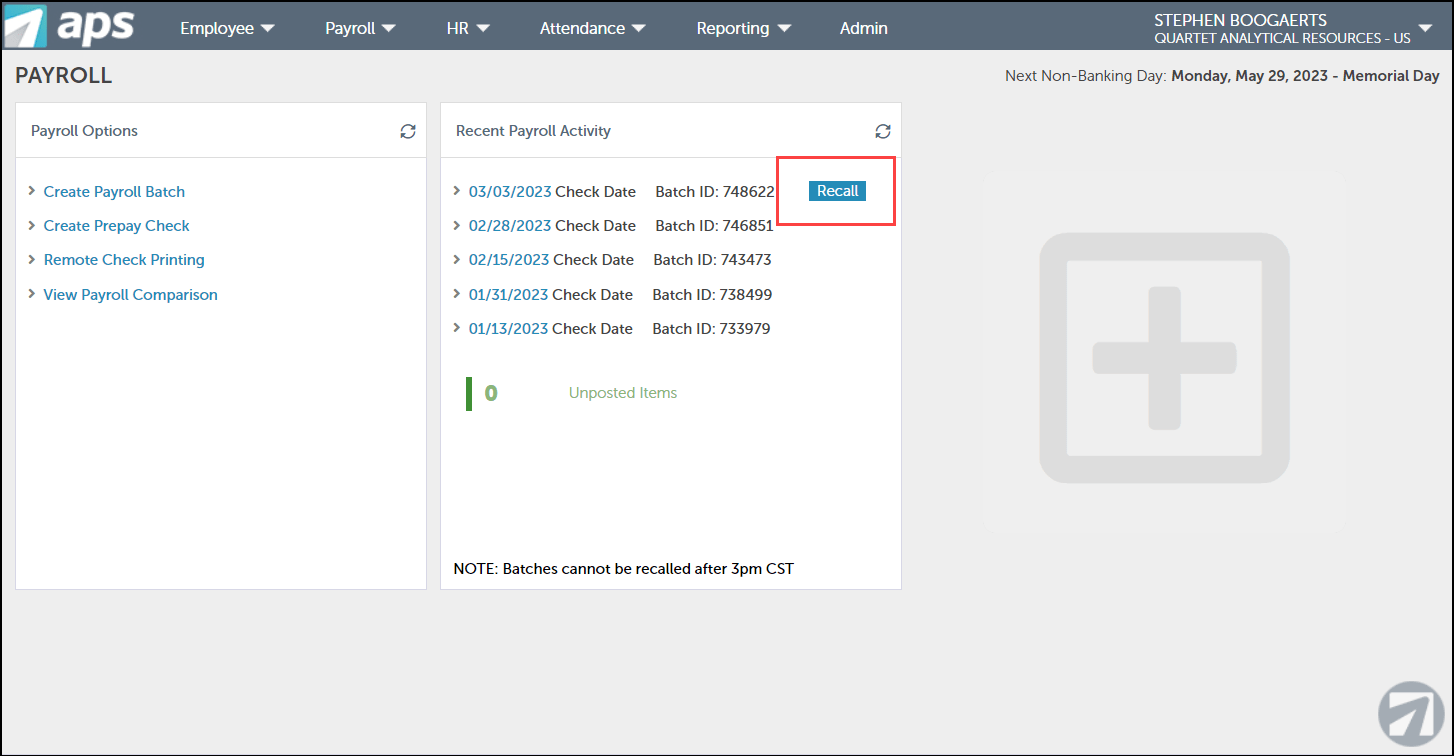
Task: Open the Attendance menu
Action: click(x=592, y=28)
